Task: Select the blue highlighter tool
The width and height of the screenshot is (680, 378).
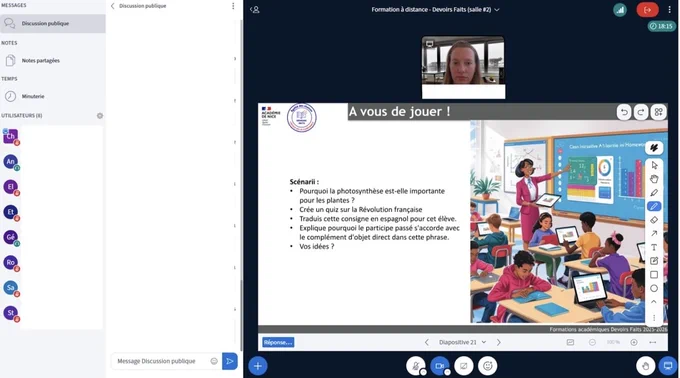Action: coord(654,206)
